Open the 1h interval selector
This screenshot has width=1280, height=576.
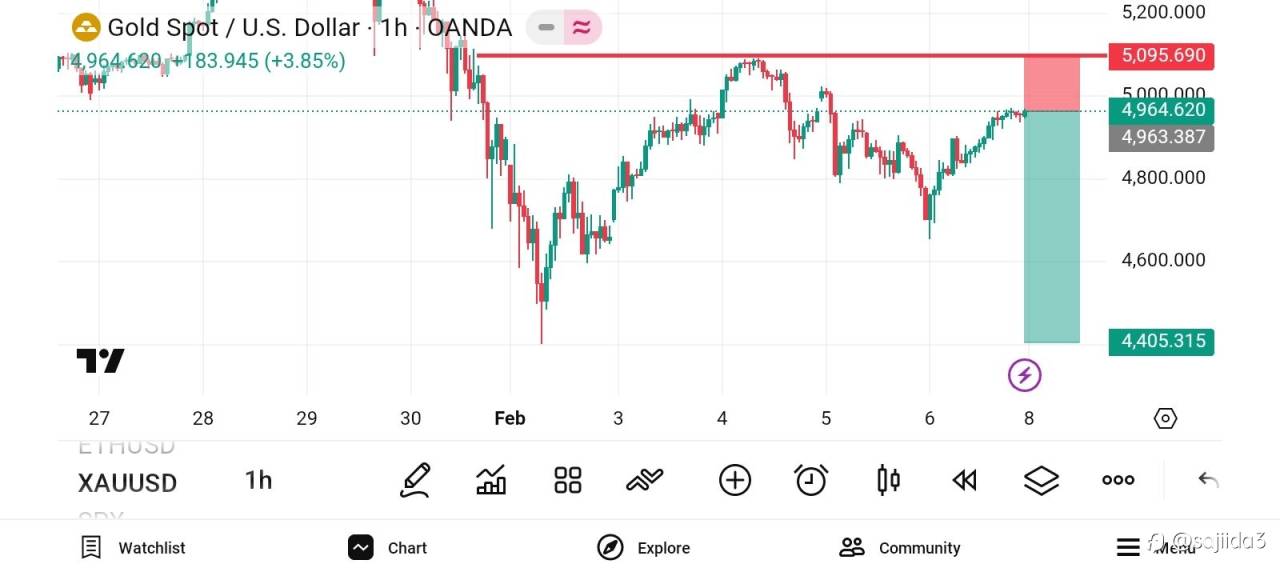pos(258,481)
